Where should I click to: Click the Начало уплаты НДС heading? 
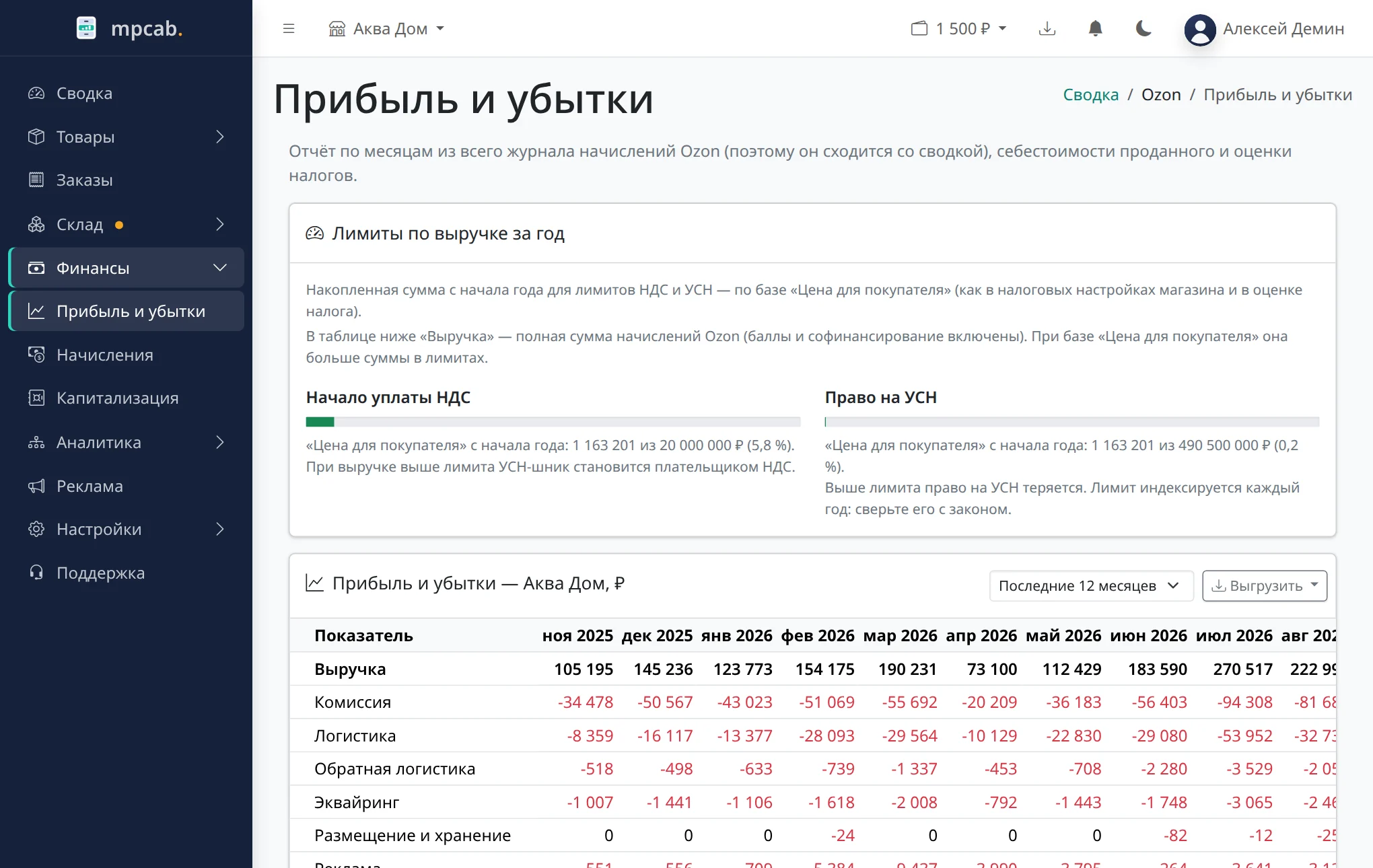(388, 397)
